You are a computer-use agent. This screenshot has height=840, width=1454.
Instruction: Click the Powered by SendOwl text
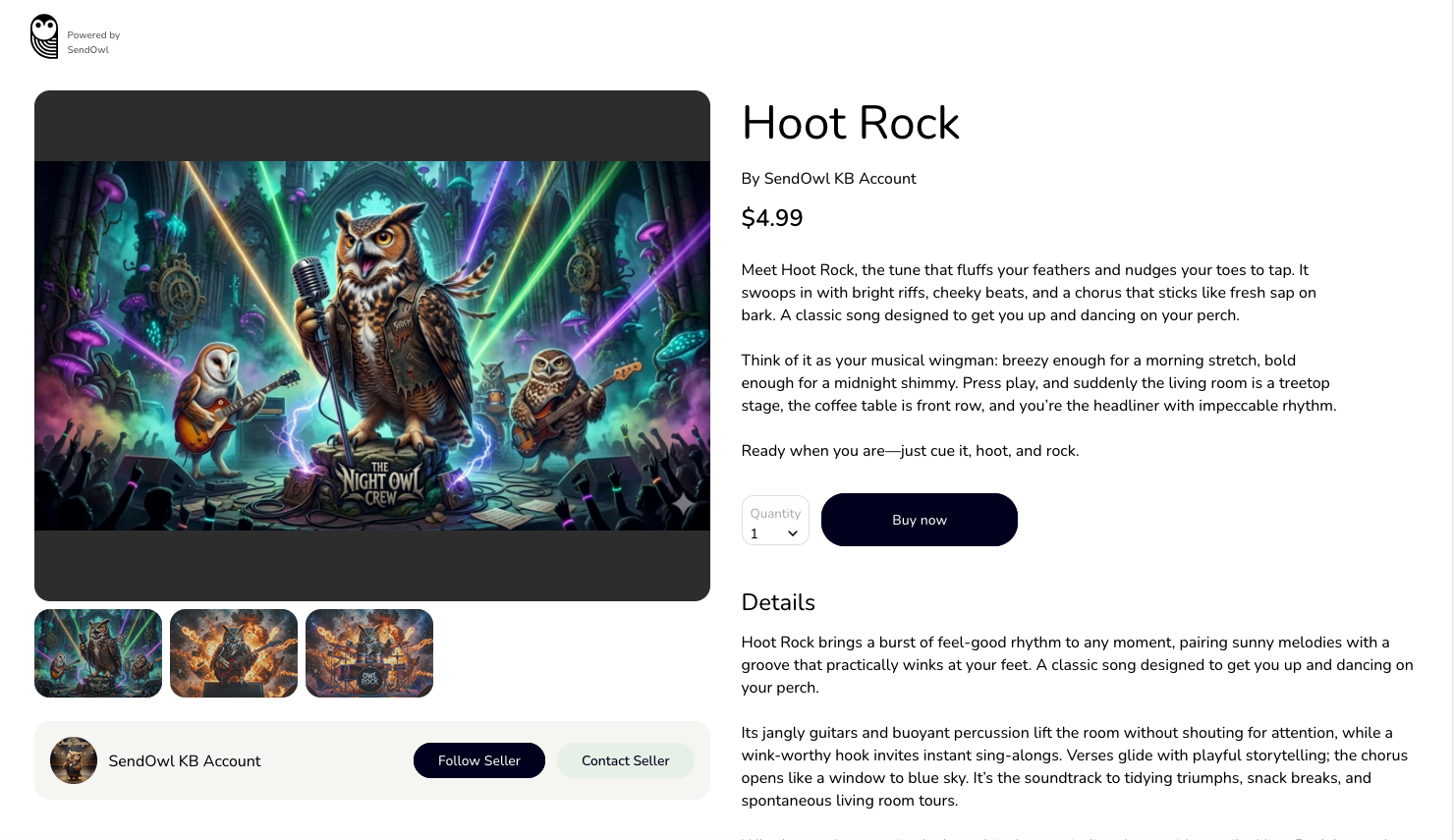coord(93,42)
